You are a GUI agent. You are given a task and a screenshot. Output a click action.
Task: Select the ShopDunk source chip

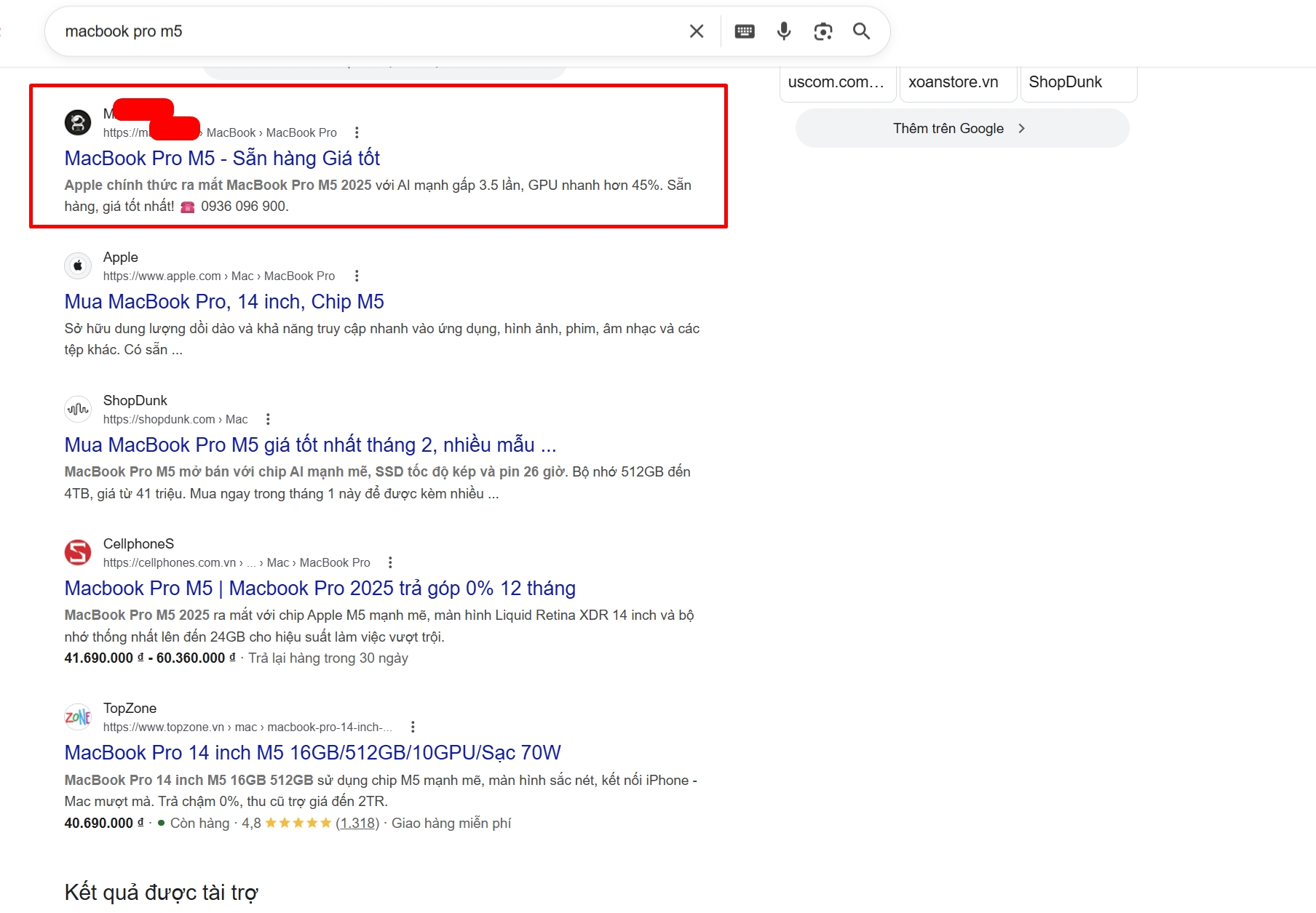tap(1077, 82)
